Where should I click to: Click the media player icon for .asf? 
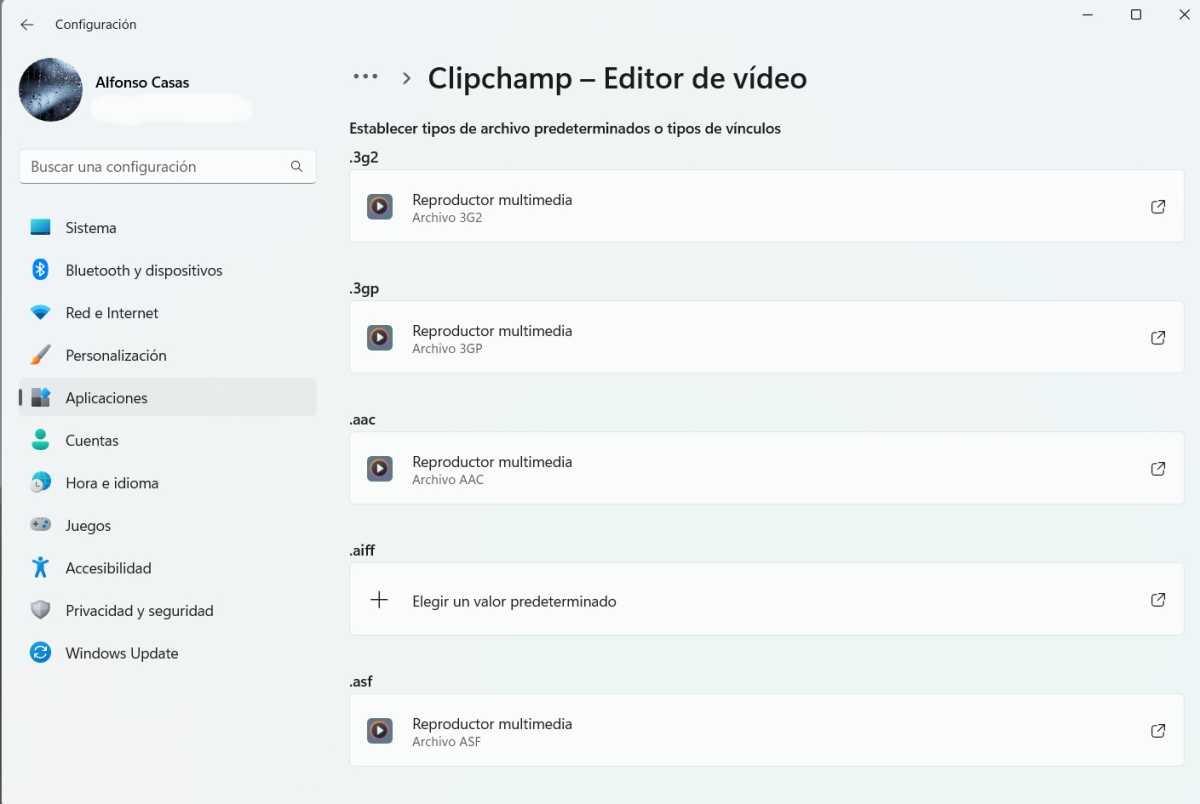coord(380,731)
